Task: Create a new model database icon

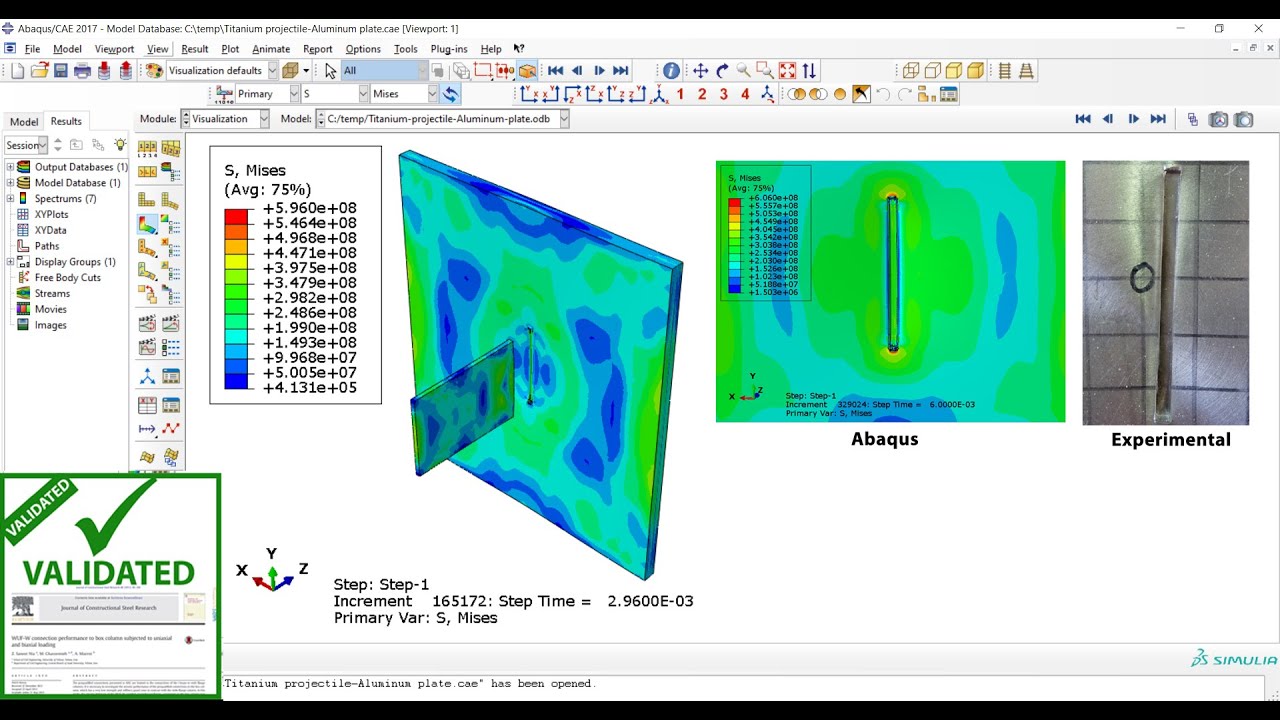Action: click(17, 70)
